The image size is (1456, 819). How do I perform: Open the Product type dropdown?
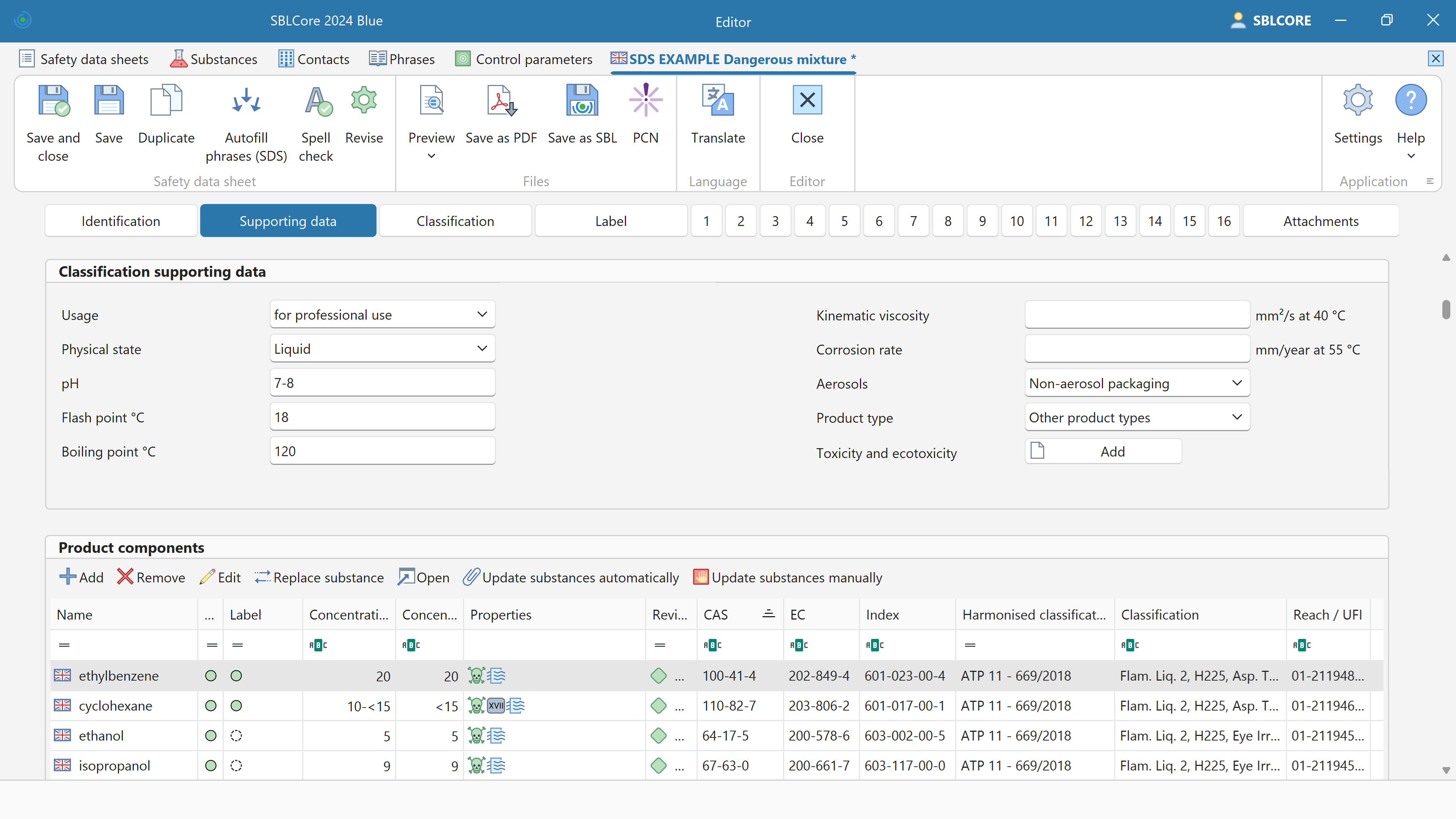click(1136, 418)
